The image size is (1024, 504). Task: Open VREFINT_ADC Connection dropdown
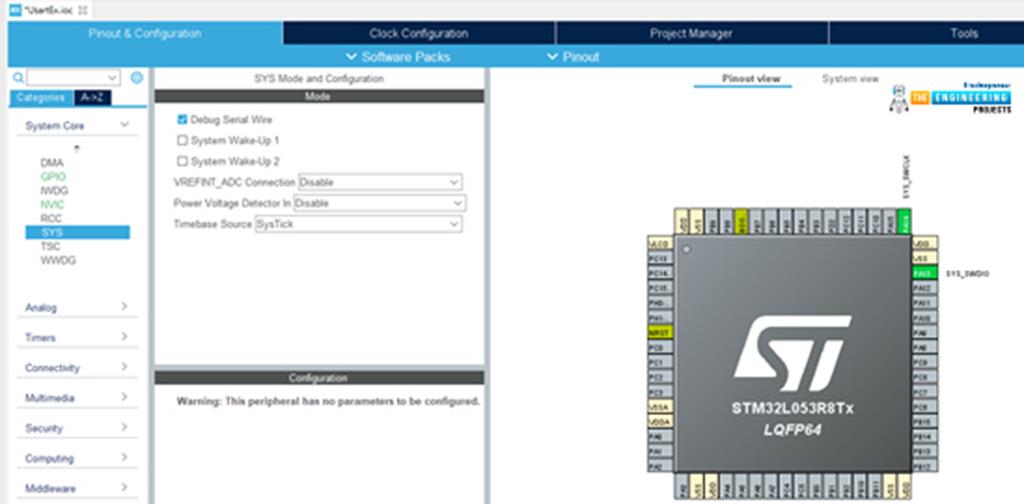pyautogui.click(x=380, y=183)
